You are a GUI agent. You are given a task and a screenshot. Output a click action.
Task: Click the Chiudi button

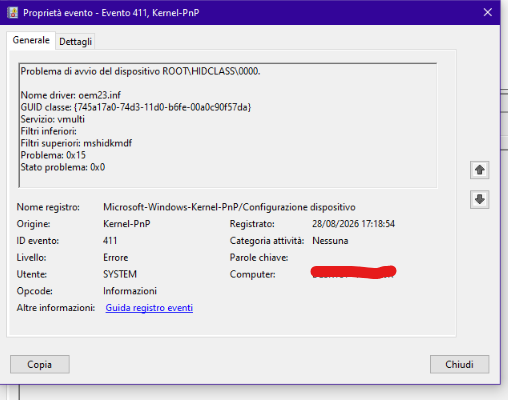point(459,364)
